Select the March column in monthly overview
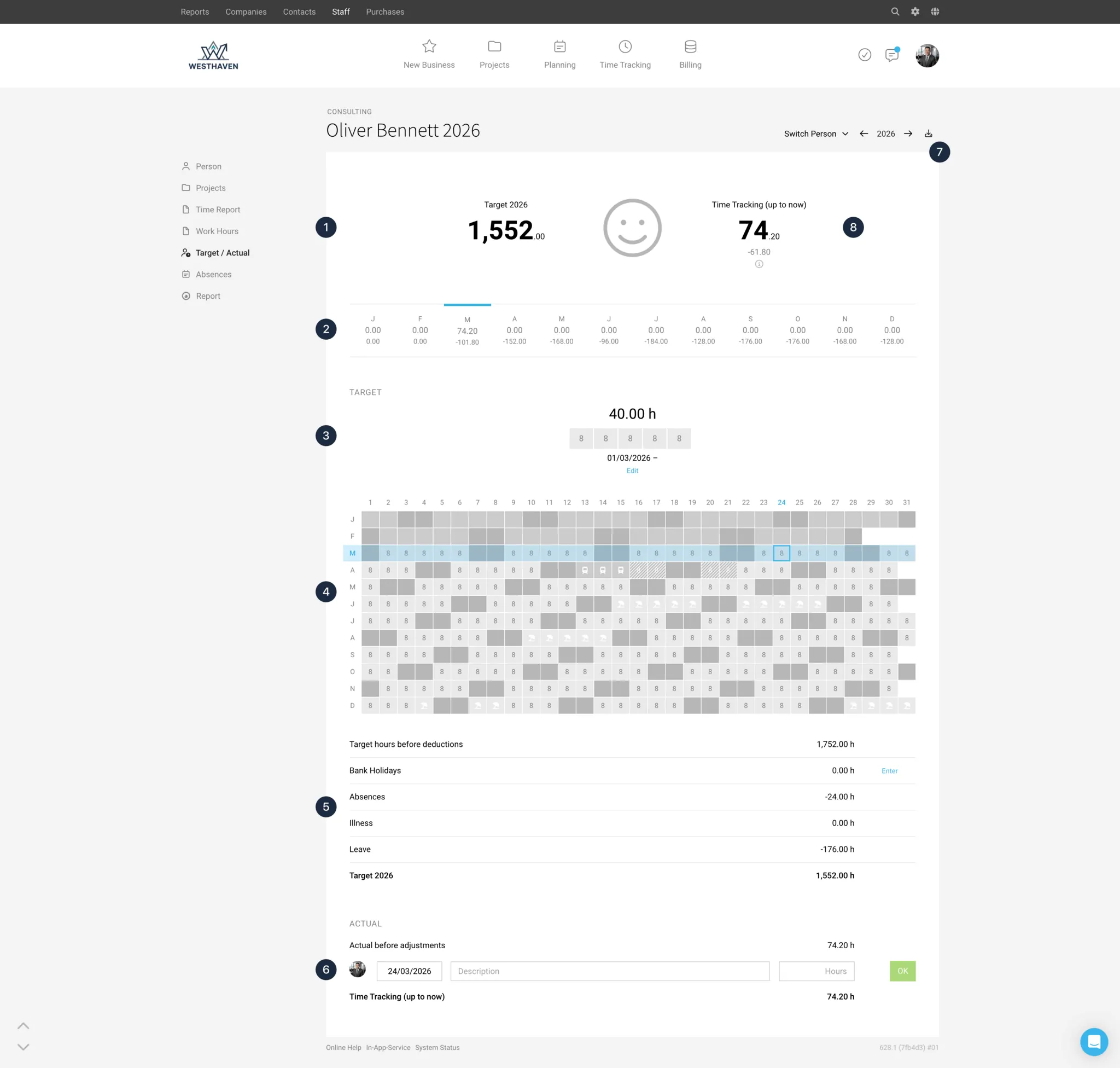The height and width of the screenshot is (1068, 1120). pos(467,330)
